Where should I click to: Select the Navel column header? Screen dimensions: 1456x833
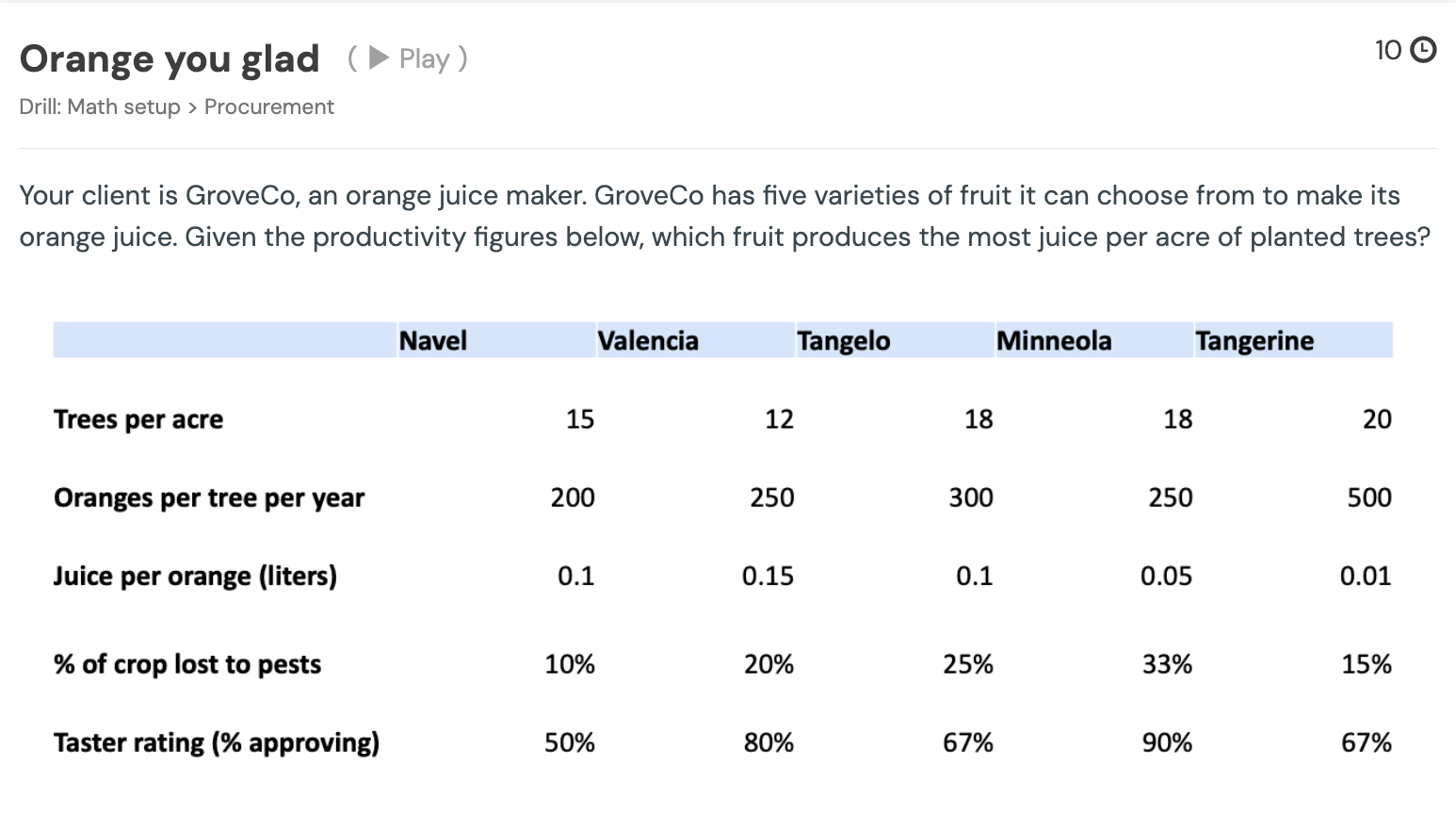433,340
